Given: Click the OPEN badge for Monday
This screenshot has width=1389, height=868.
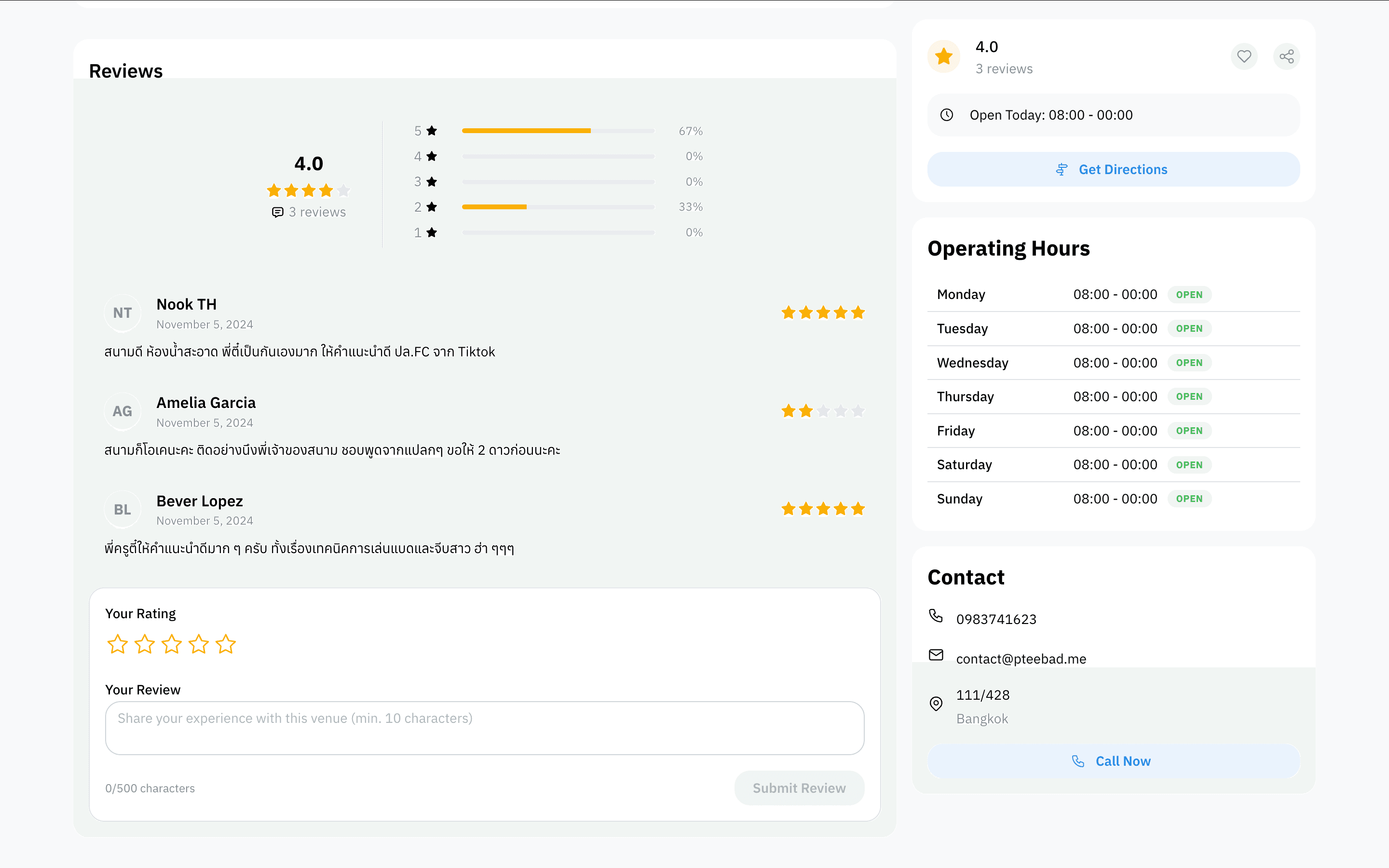Looking at the screenshot, I should coord(1189,295).
